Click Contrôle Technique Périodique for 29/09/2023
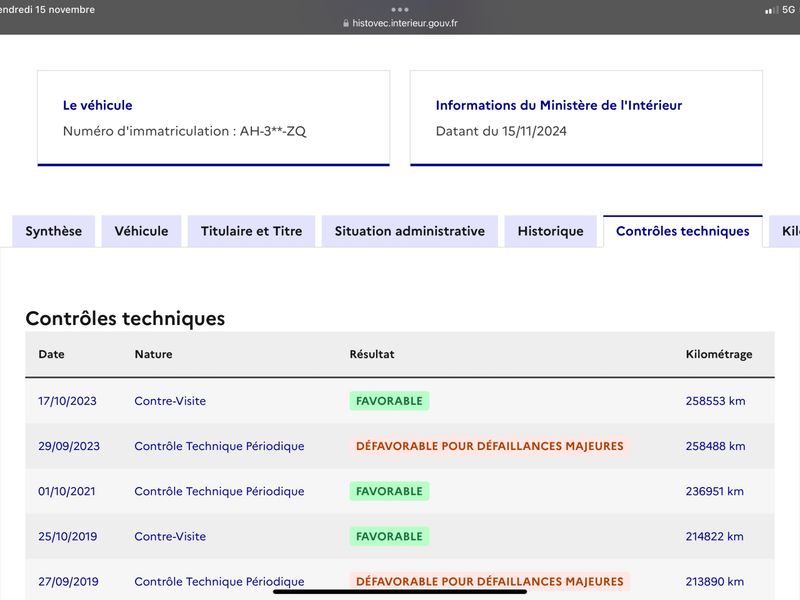 coord(219,446)
